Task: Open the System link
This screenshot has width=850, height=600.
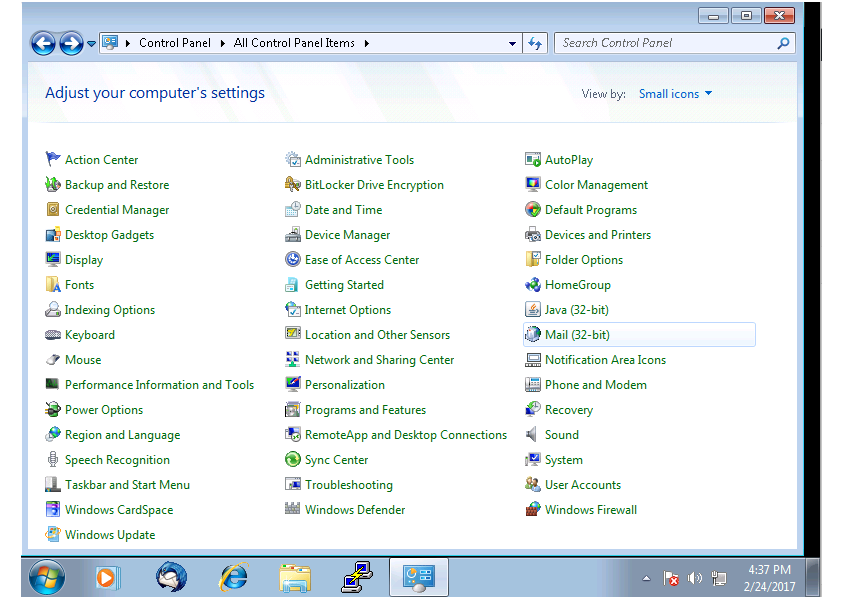Action: [564, 460]
